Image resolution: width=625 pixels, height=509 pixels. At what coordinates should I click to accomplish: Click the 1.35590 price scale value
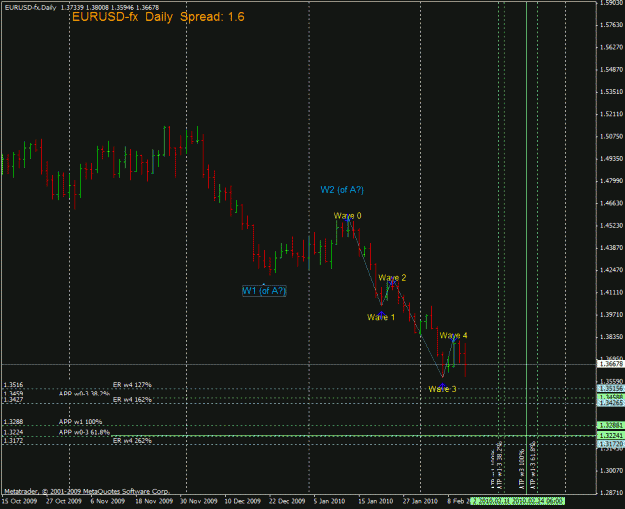611,381
